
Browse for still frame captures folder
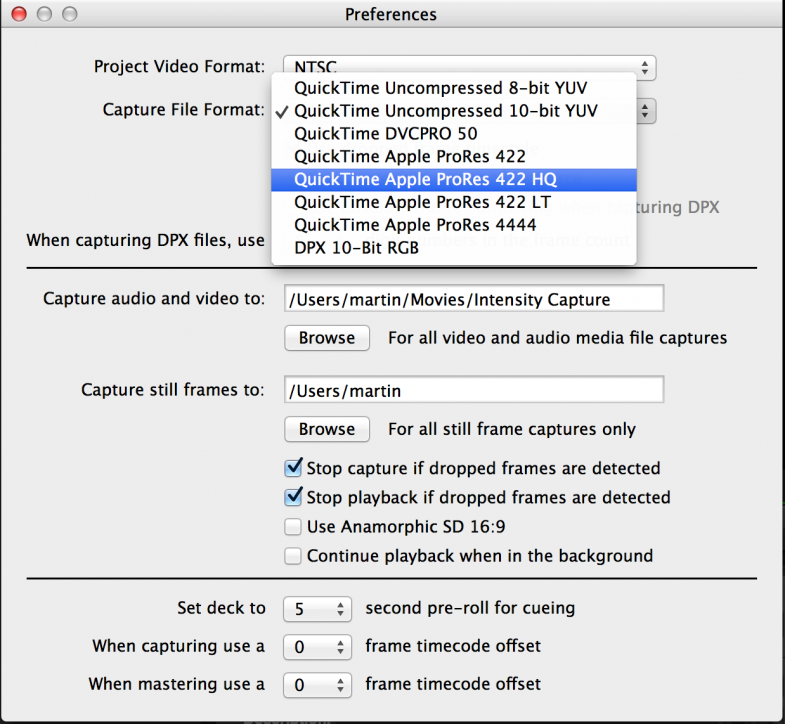[327, 429]
